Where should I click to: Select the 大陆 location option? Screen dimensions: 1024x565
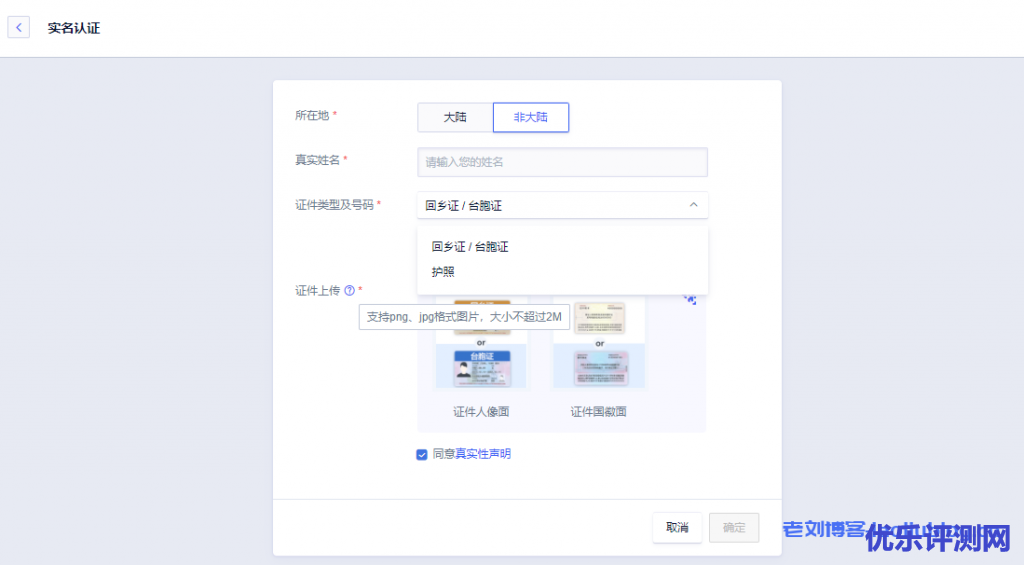pyautogui.click(x=455, y=117)
